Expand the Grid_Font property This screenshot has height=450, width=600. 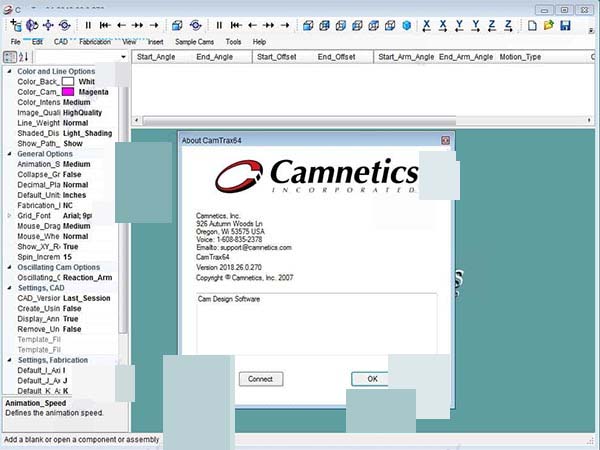click(10, 216)
